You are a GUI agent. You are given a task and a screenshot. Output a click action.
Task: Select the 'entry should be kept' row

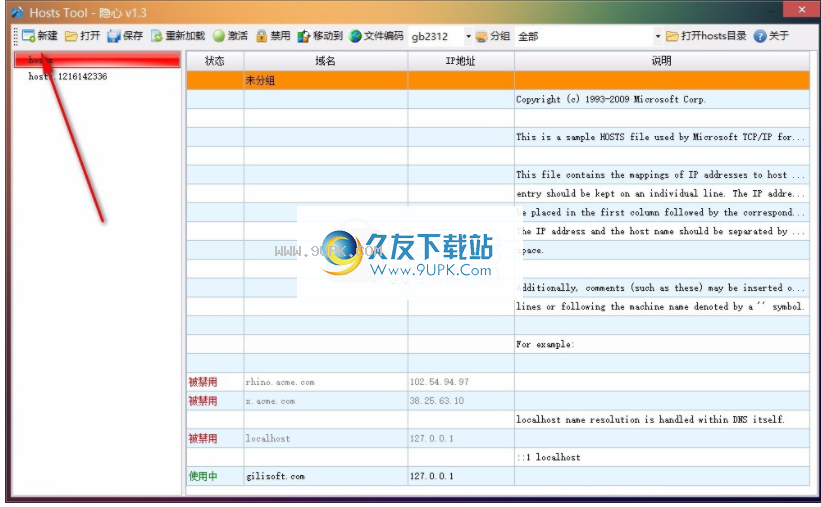[x=498, y=193]
